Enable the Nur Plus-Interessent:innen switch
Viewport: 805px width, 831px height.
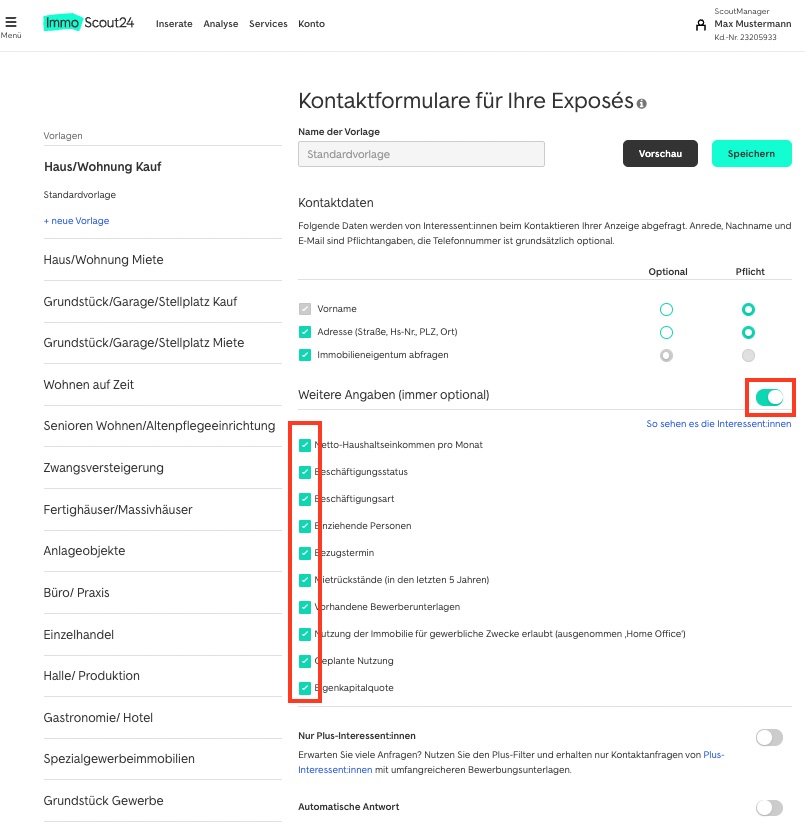click(769, 737)
